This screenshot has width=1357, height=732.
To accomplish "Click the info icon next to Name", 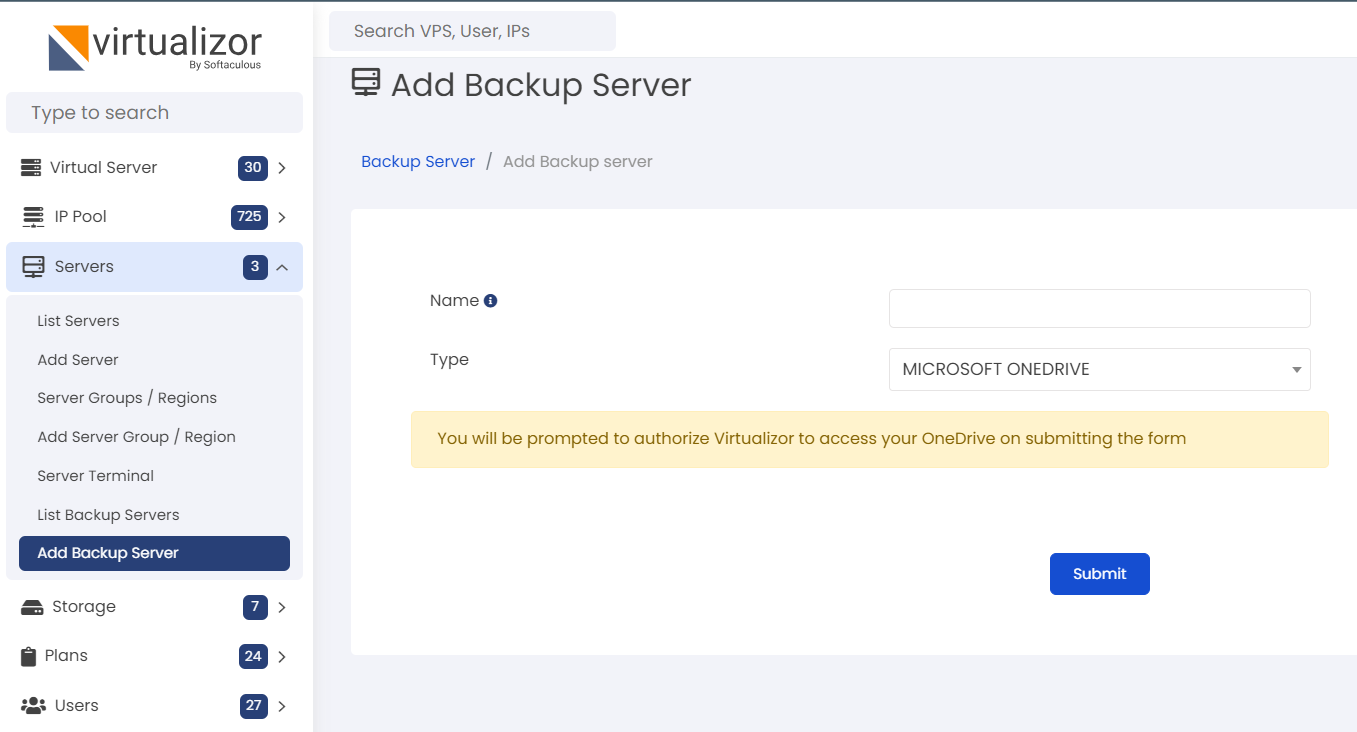I will point(490,301).
